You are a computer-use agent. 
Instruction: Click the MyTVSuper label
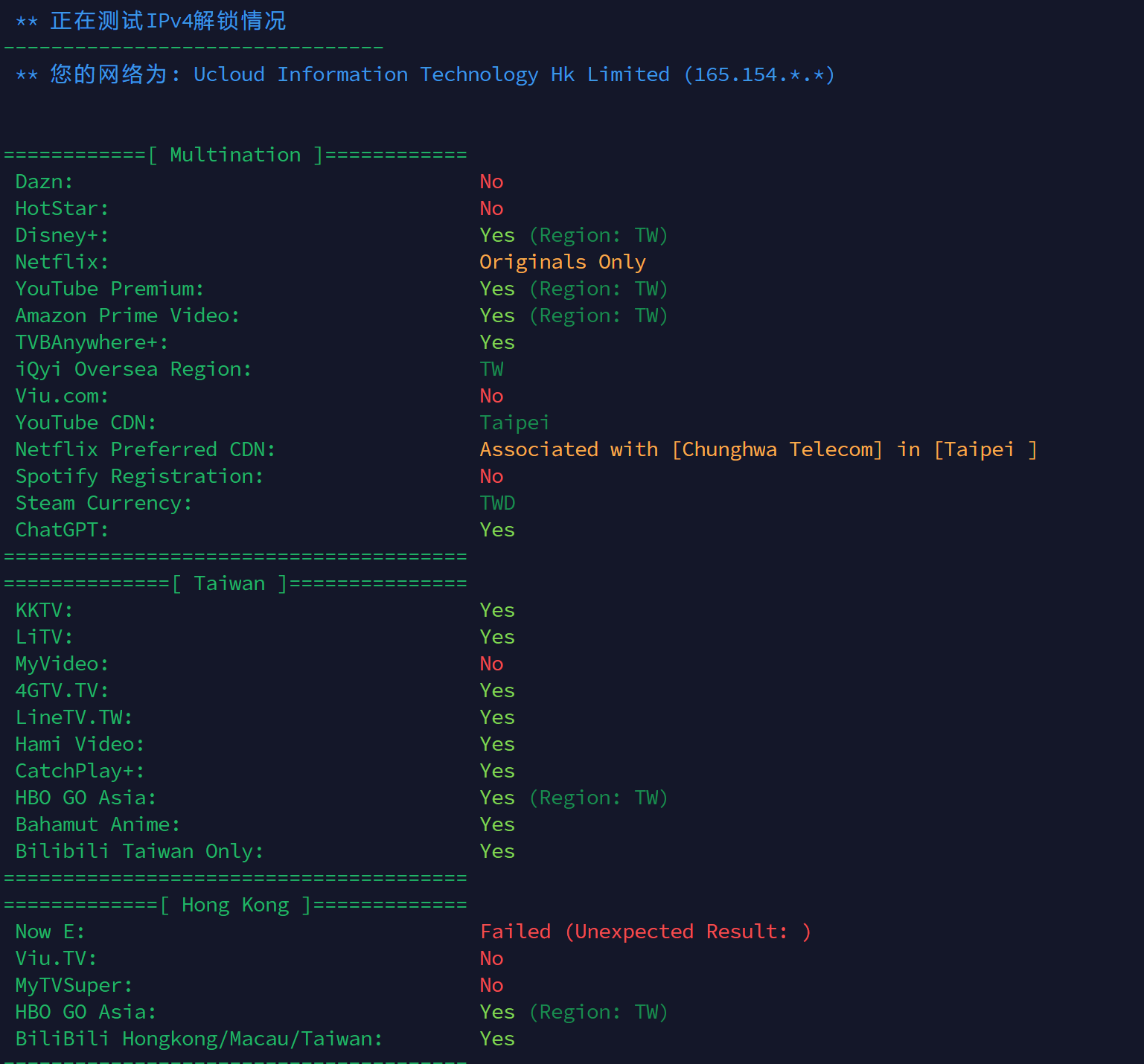(x=74, y=985)
